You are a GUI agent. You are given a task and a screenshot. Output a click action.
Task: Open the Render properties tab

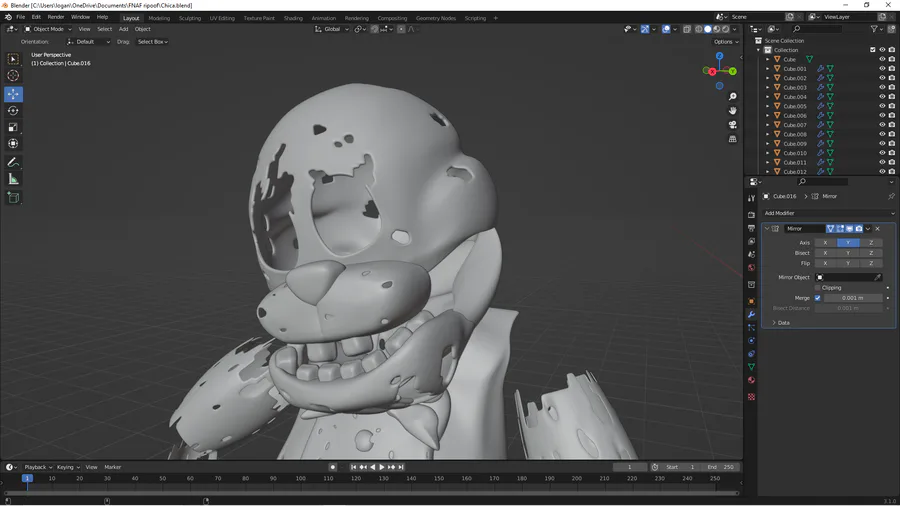(751, 215)
